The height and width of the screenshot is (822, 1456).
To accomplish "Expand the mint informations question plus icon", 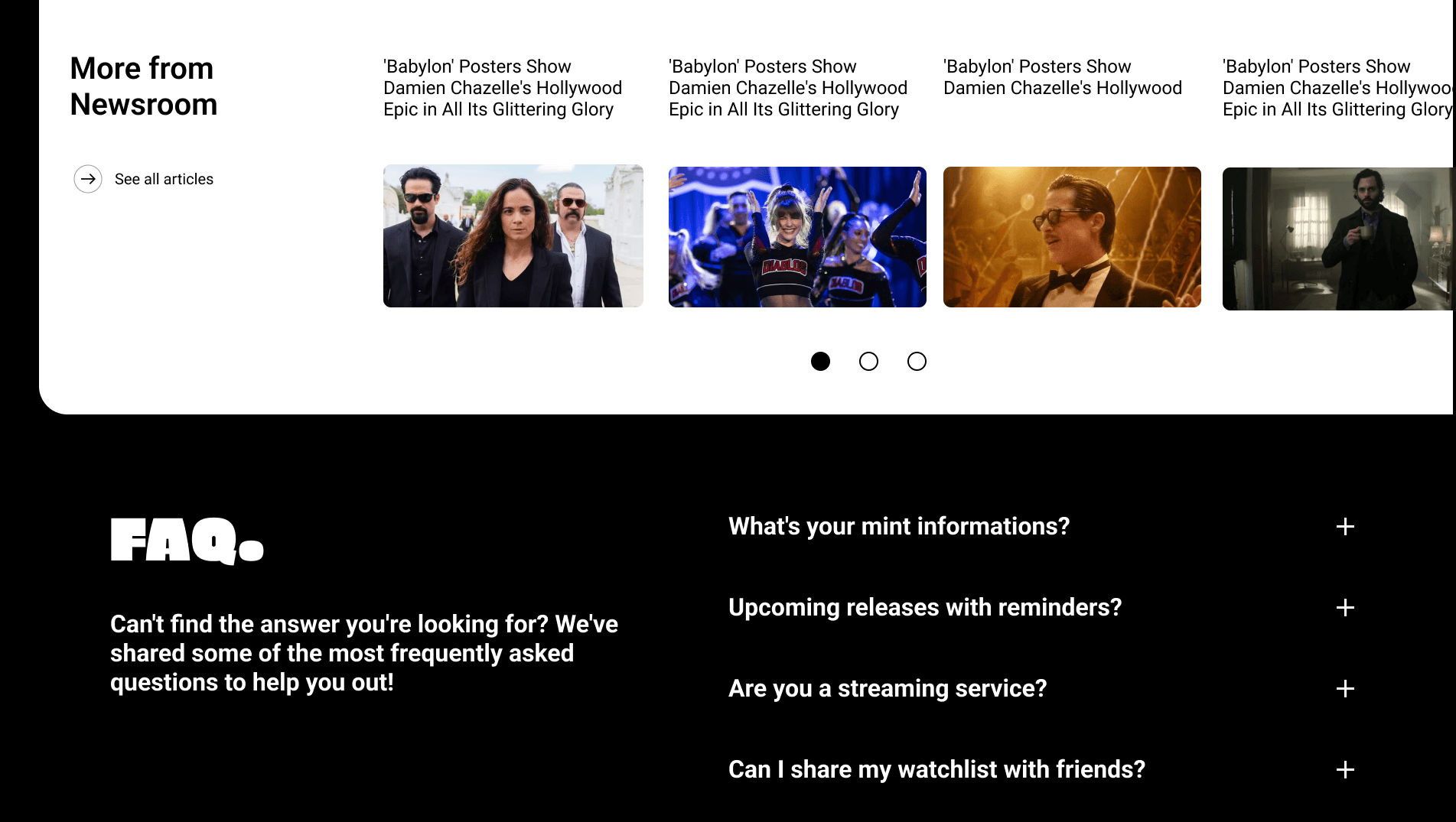I will (1345, 527).
